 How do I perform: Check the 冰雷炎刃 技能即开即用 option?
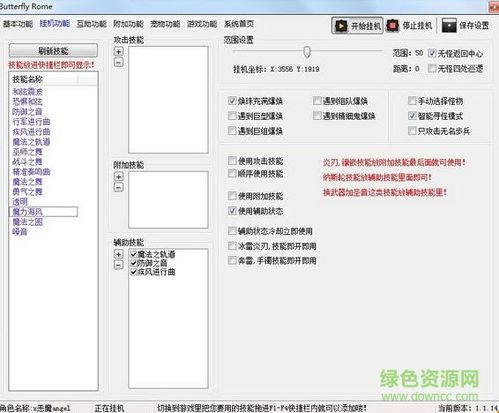pyautogui.click(x=232, y=246)
